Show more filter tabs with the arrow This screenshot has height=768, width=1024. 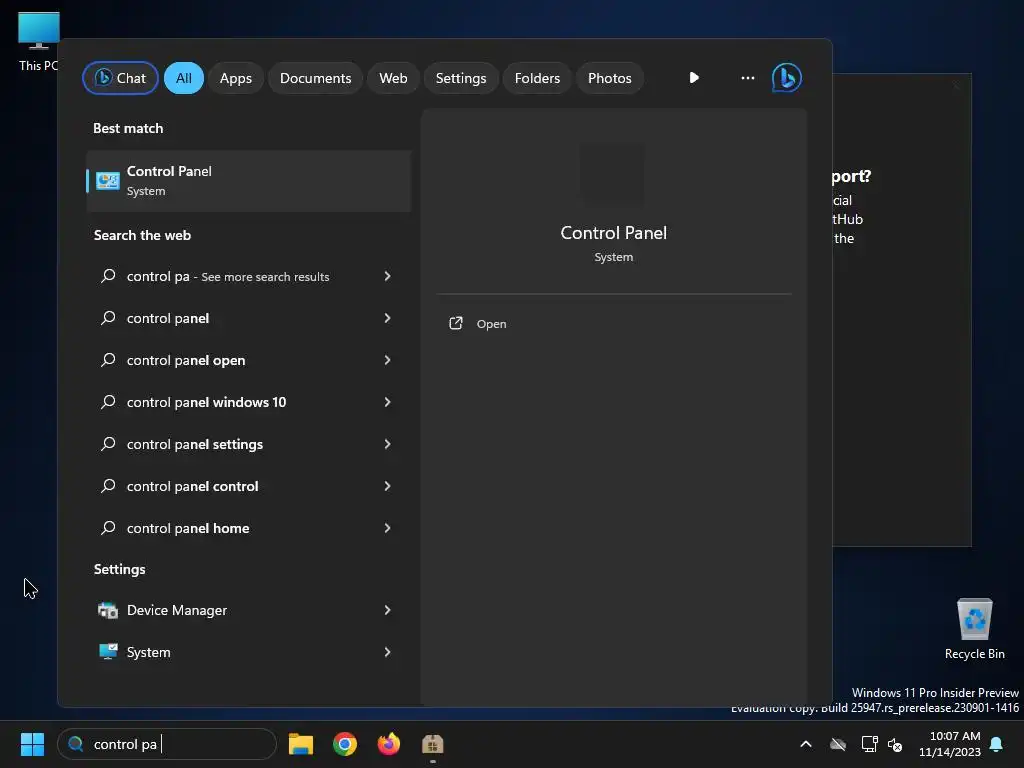(x=694, y=78)
